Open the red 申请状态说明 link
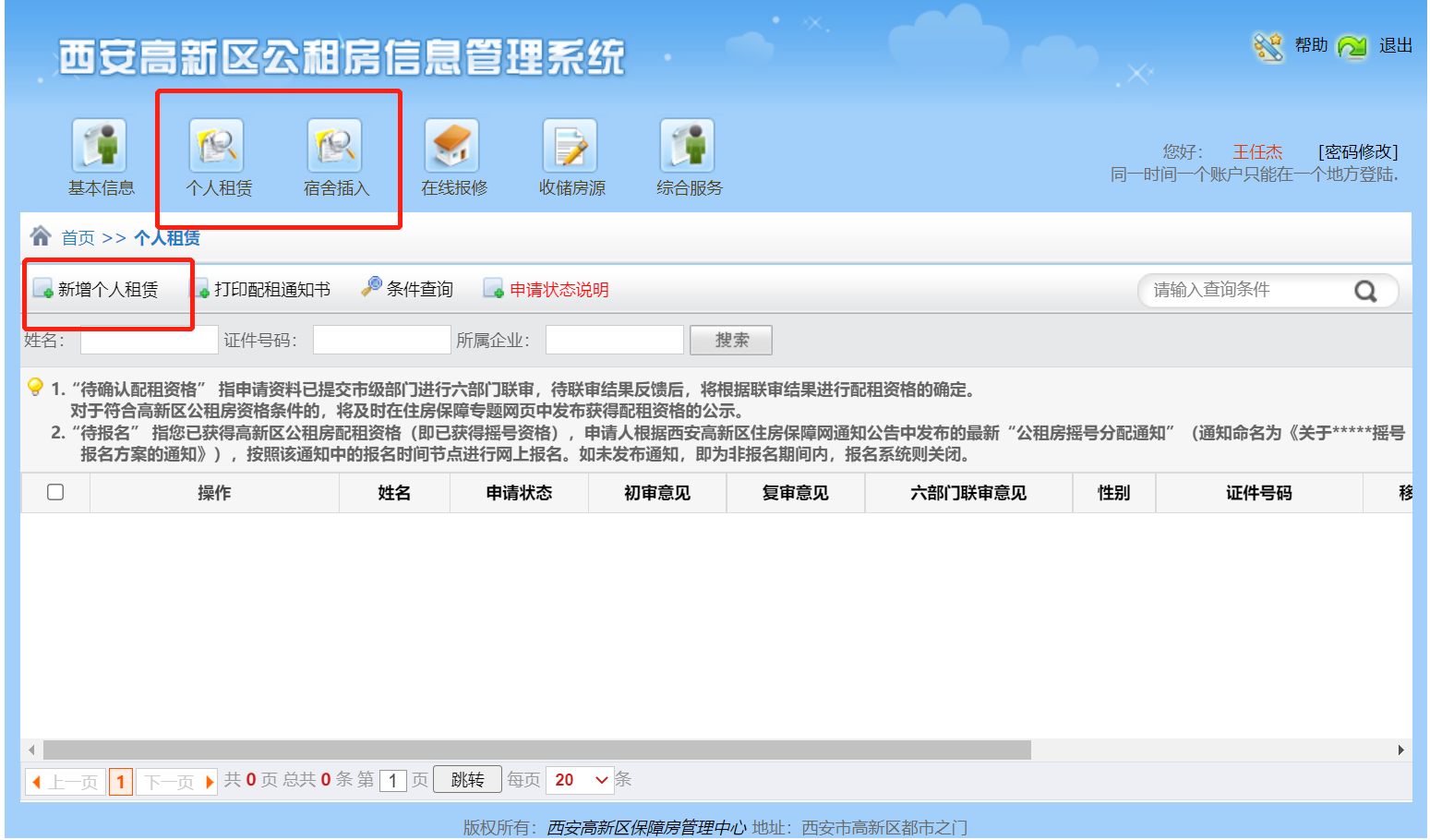 (x=558, y=290)
